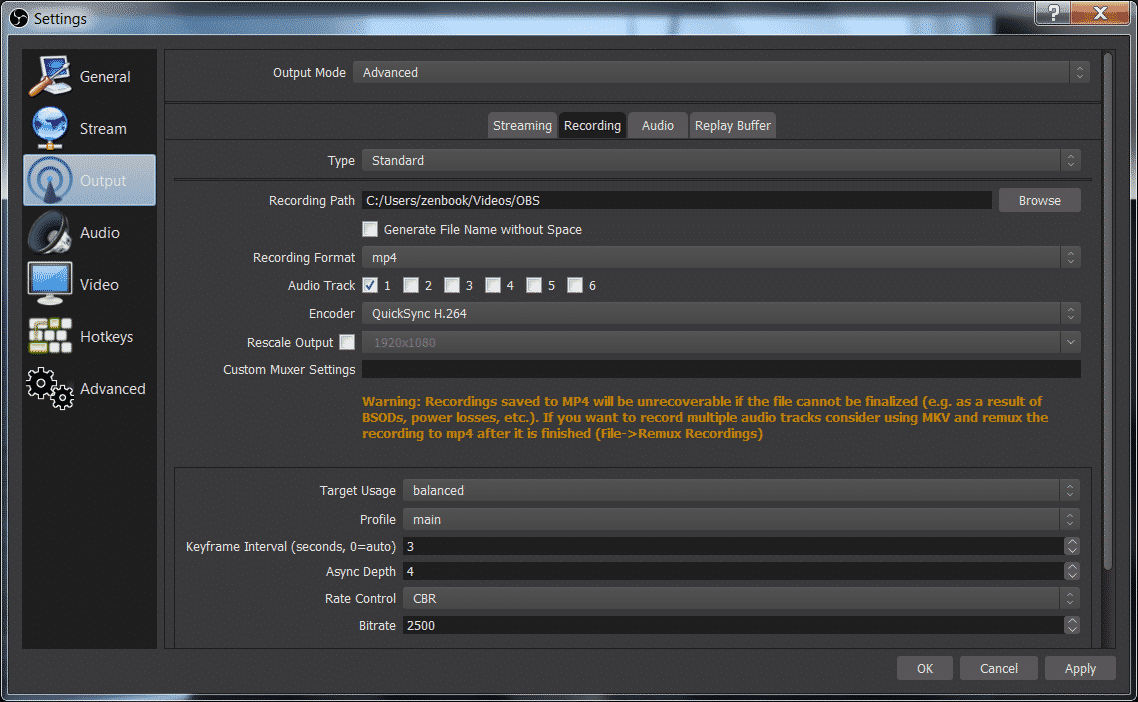
Task: Increase Keyframe Interval with the up stepper
Action: (1071, 542)
